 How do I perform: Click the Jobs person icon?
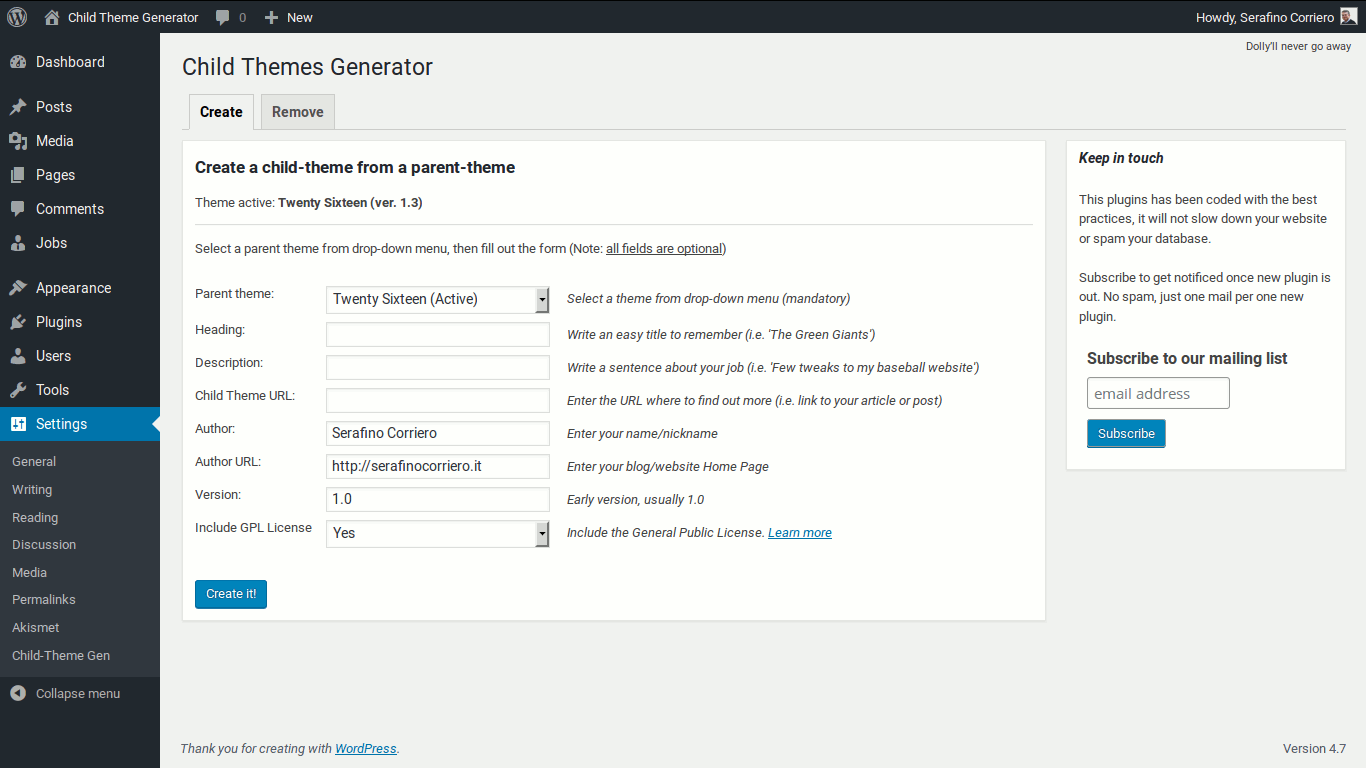click(x=18, y=243)
